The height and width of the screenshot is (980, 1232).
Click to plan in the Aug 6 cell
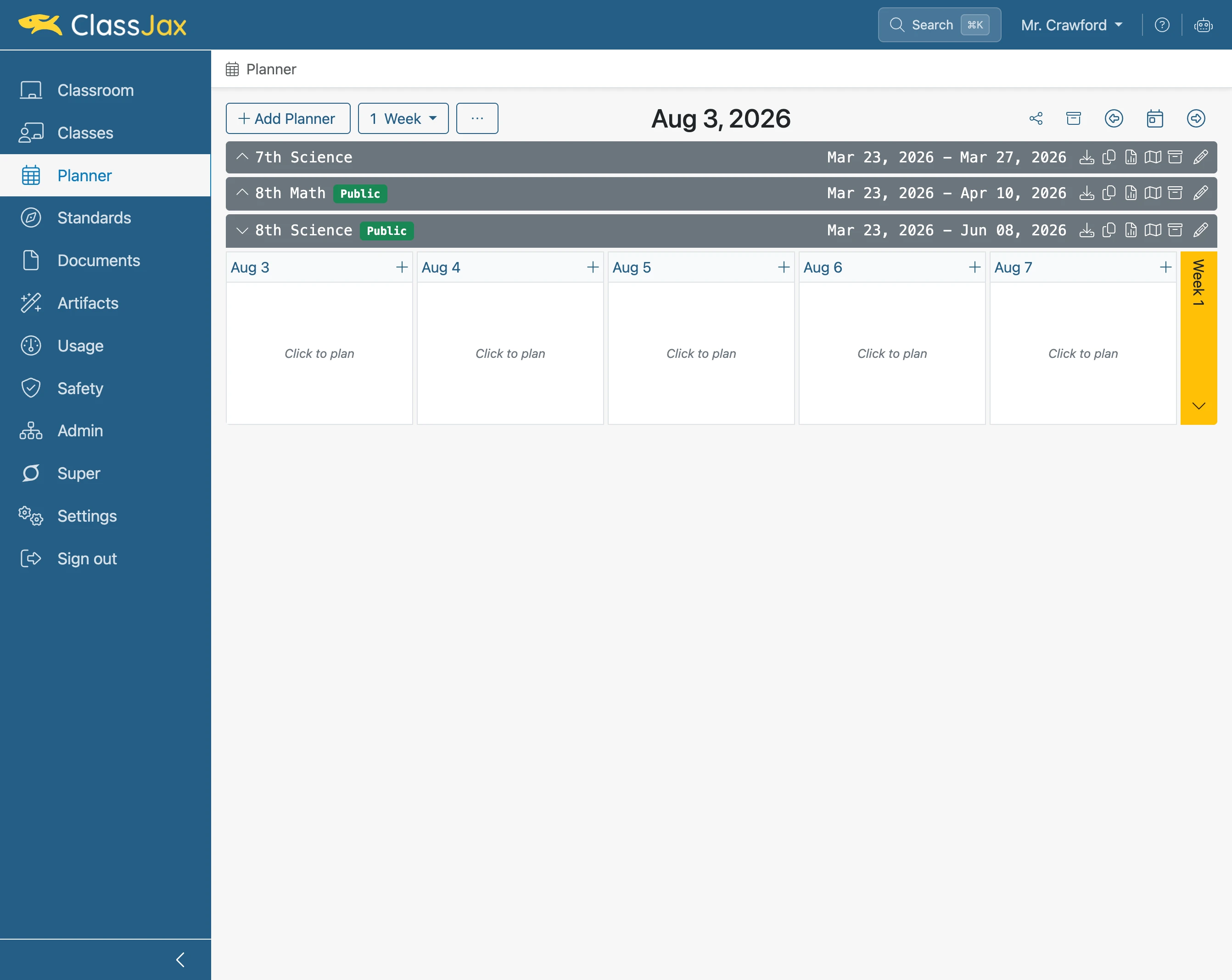pos(892,354)
